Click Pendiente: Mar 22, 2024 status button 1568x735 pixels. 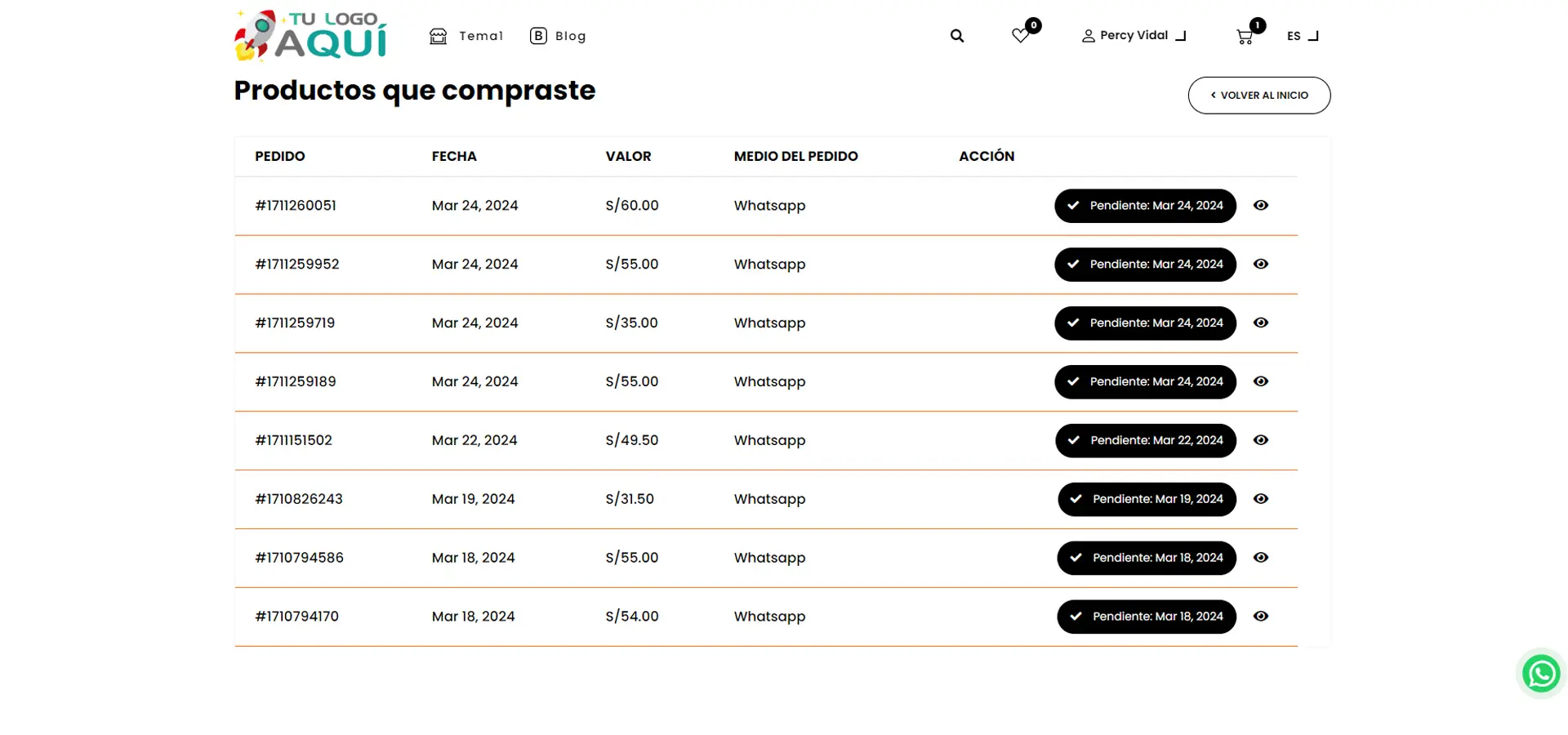(1145, 441)
